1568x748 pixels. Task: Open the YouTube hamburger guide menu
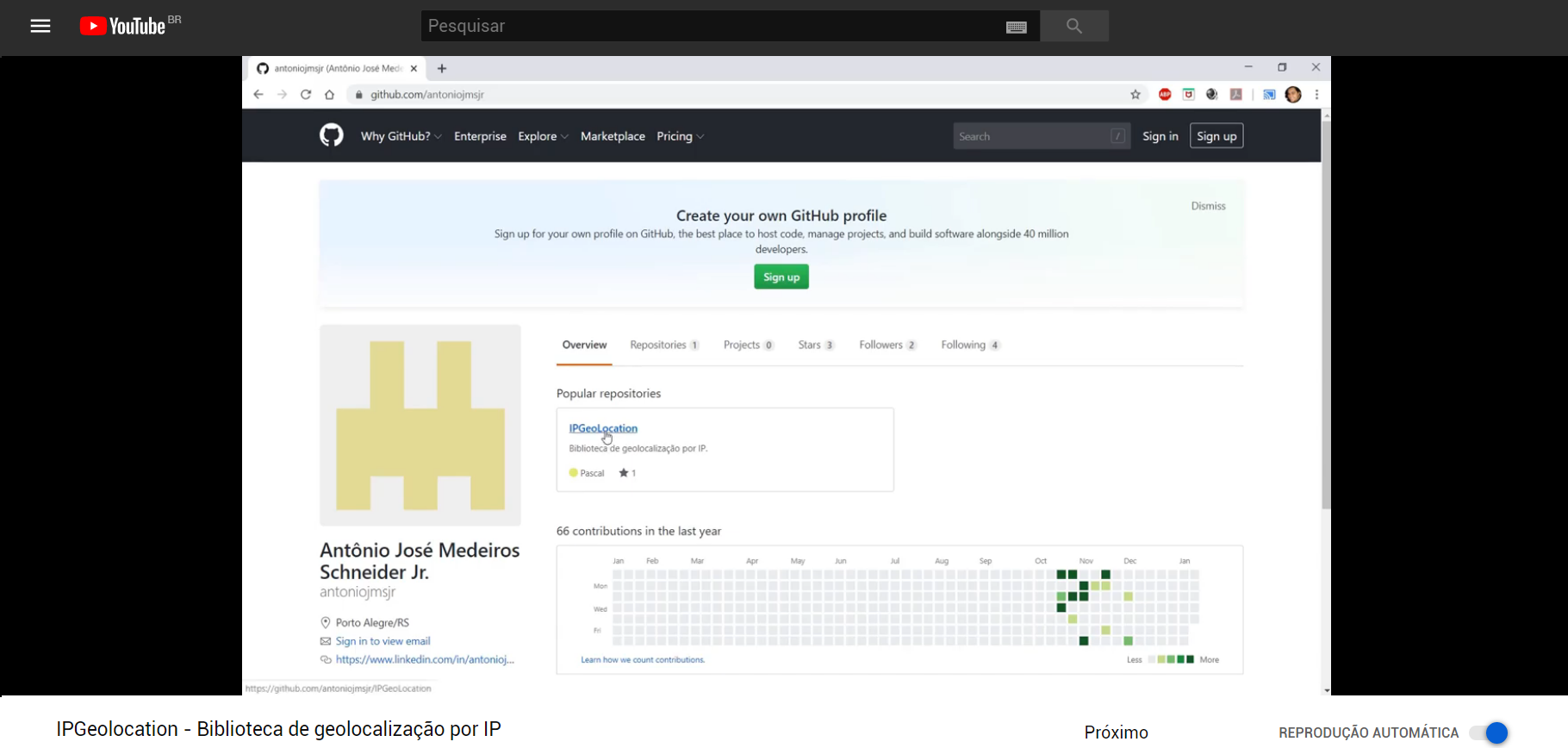pos(40,26)
